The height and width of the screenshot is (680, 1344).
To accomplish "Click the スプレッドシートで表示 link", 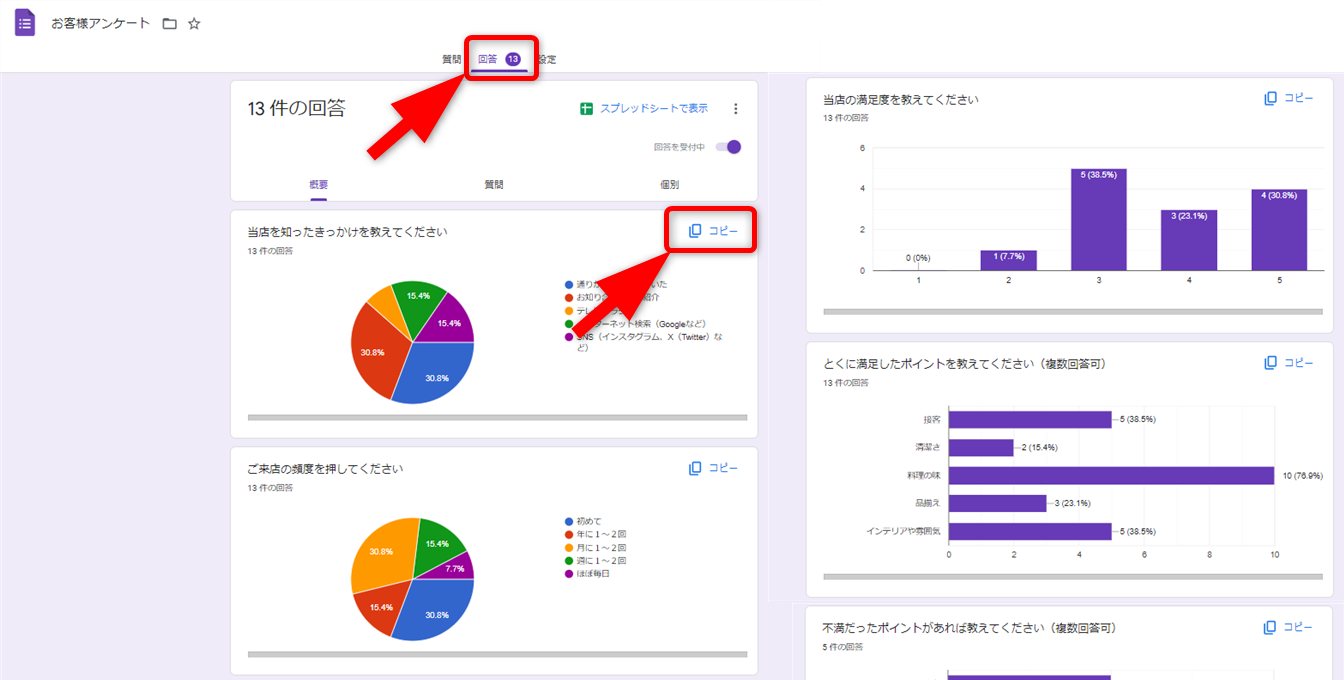I will point(653,109).
